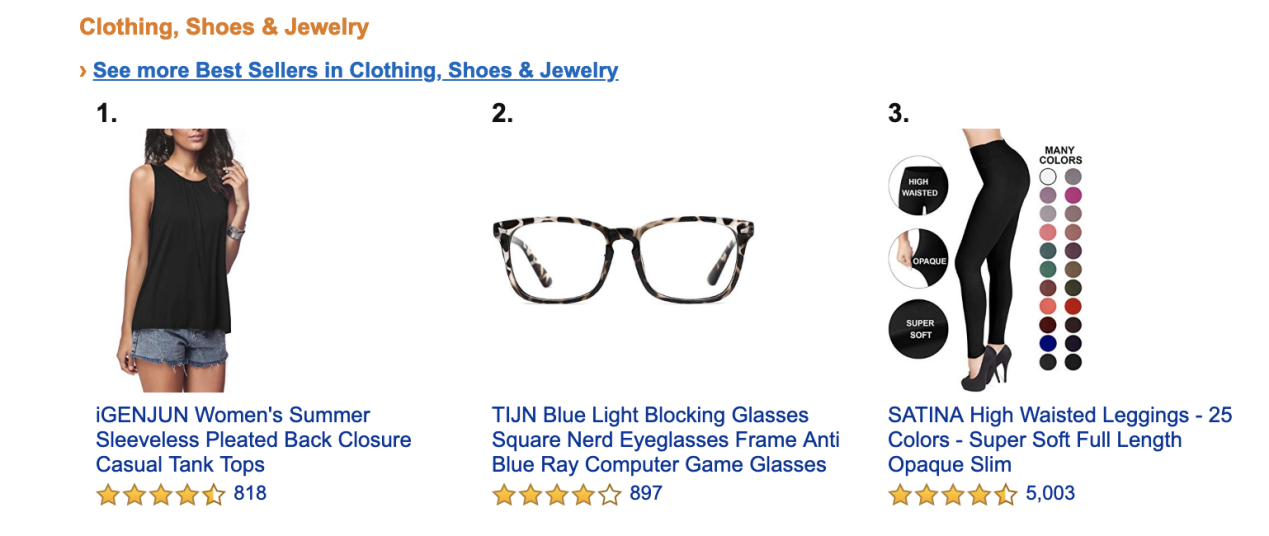Viewport: 1269px width, 536px height.
Task: Click star rating for SATINA leggings
Action: (x=952, y=494)
